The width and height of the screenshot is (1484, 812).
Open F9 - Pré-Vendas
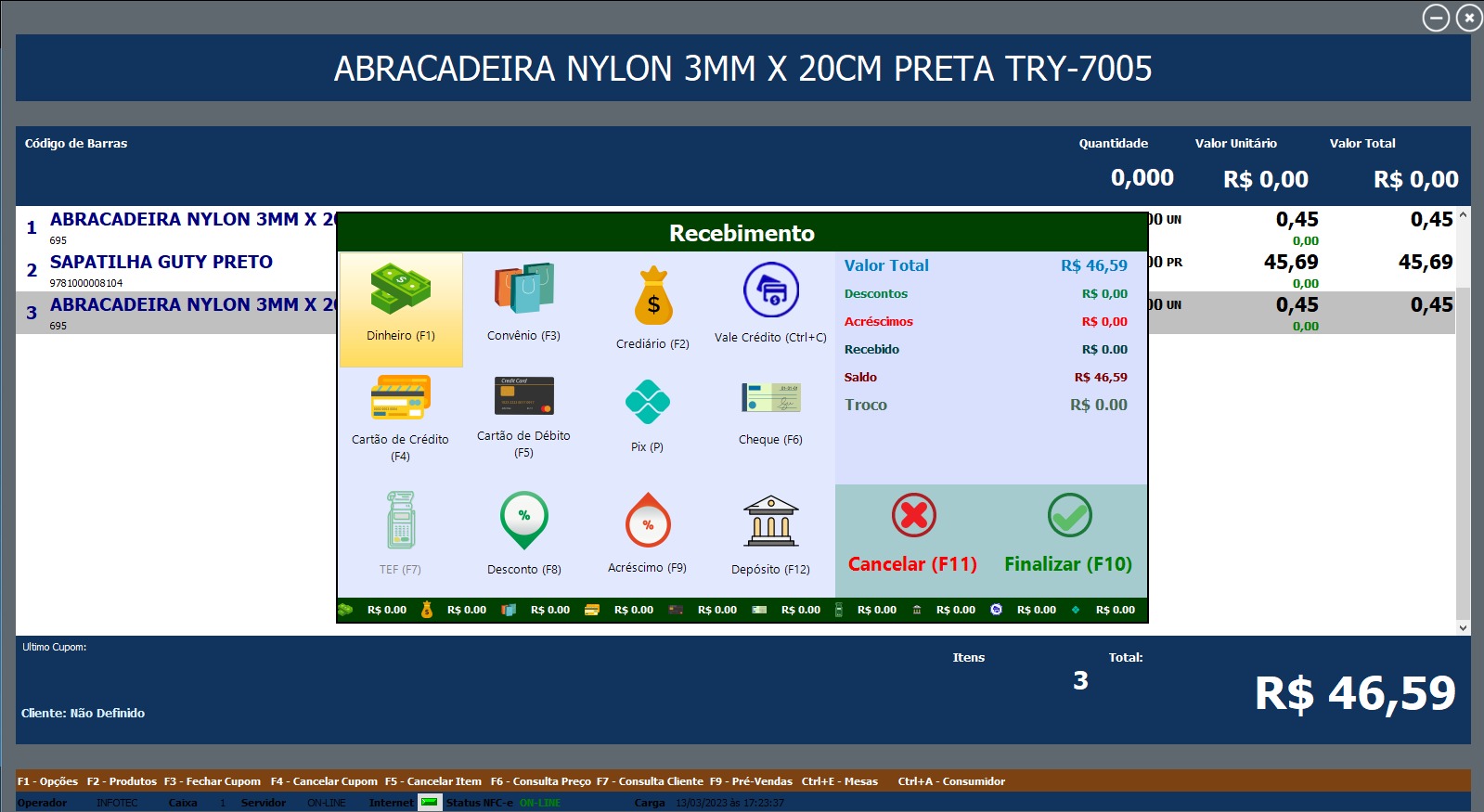coord(751,781)
